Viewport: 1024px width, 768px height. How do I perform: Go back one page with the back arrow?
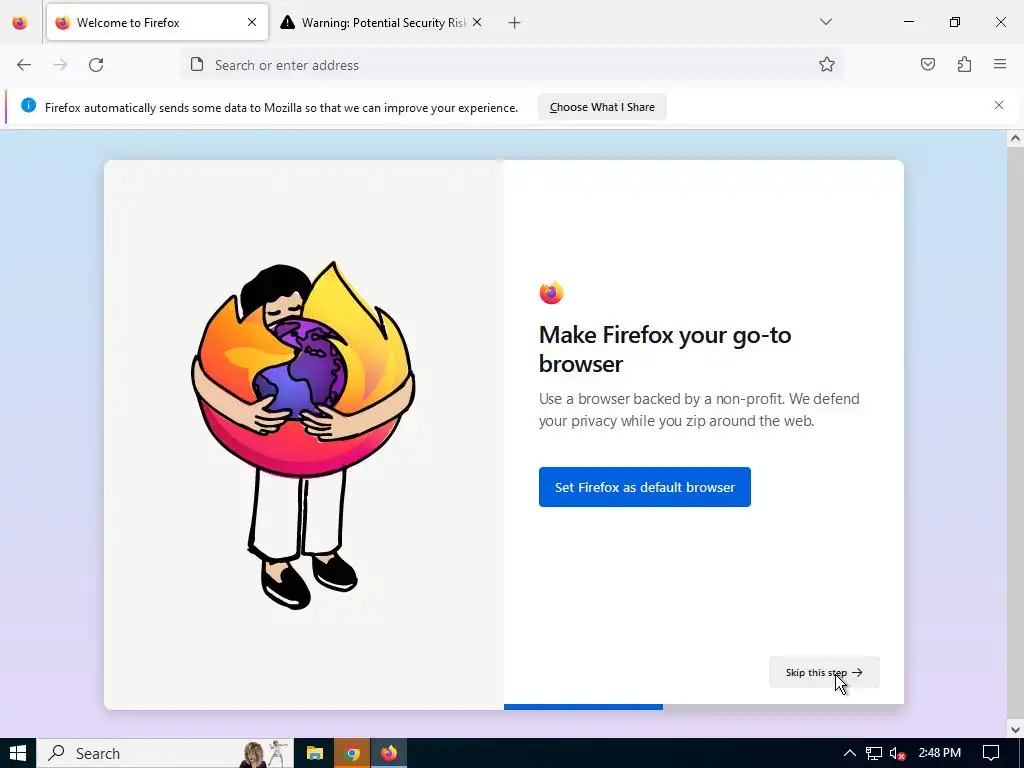coord(24,65)
